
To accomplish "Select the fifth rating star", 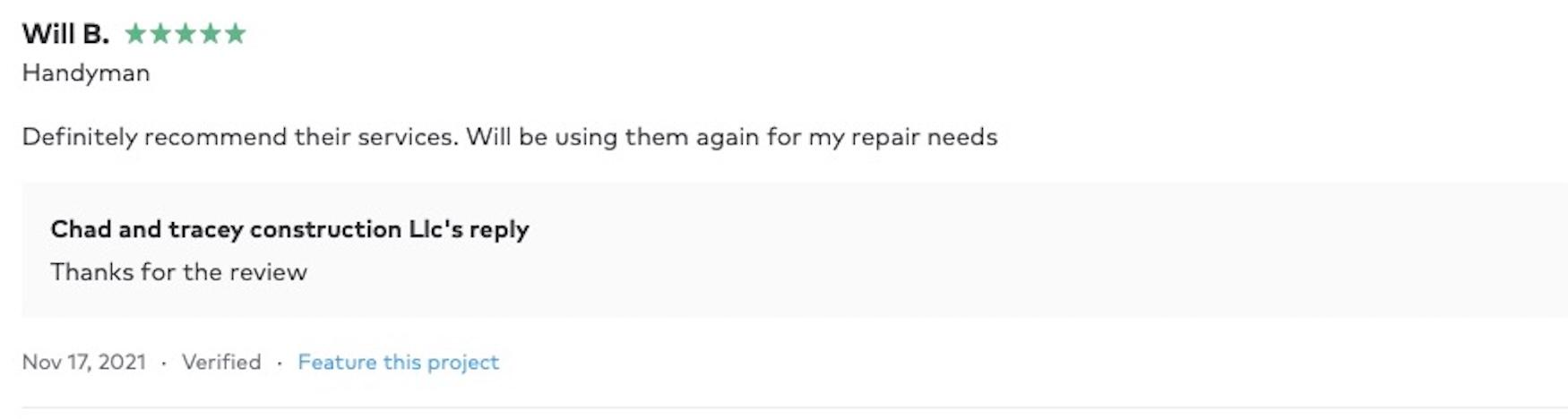I will tap(236, 34).
